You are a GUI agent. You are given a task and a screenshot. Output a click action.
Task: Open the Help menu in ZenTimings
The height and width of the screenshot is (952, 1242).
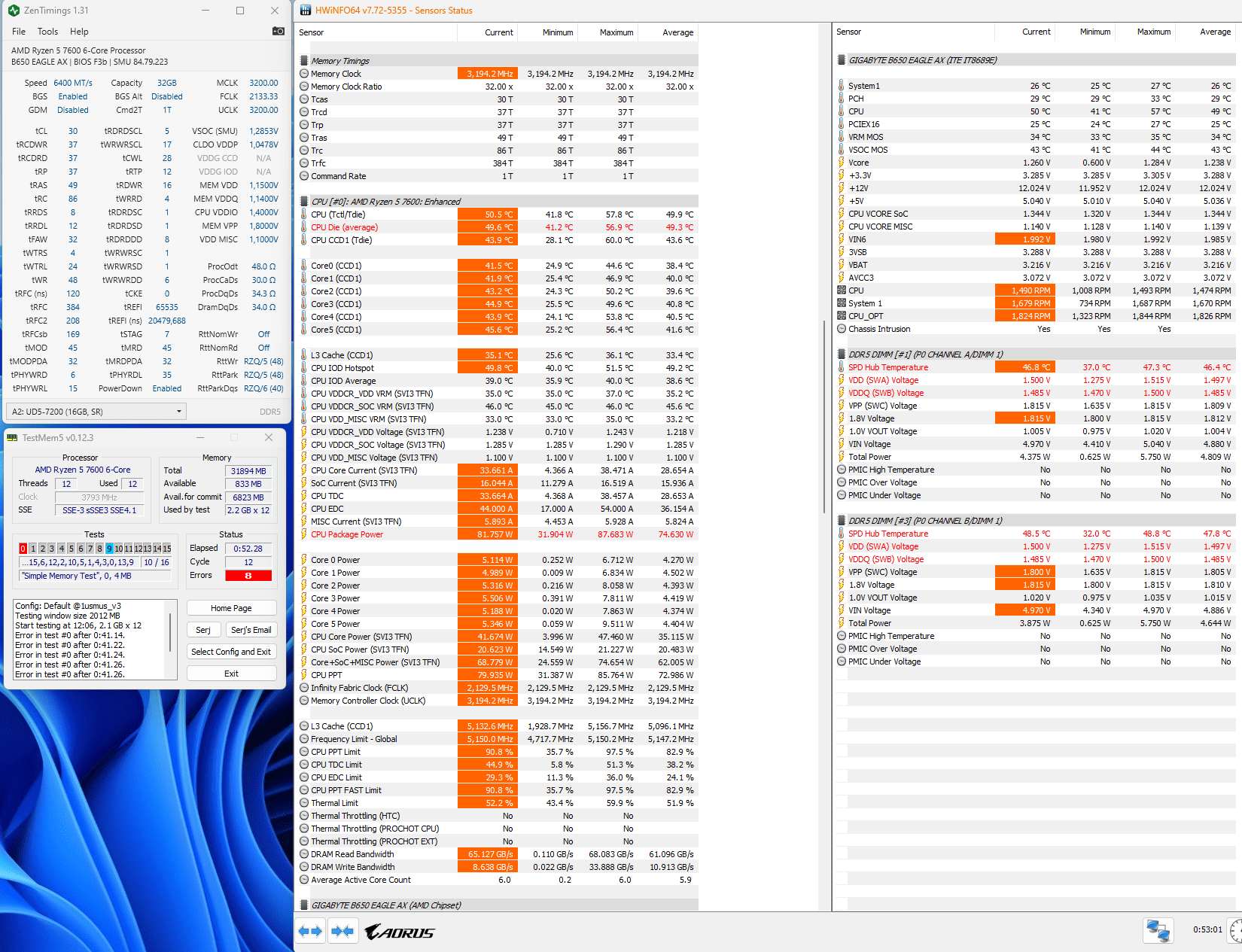[79, 32]
